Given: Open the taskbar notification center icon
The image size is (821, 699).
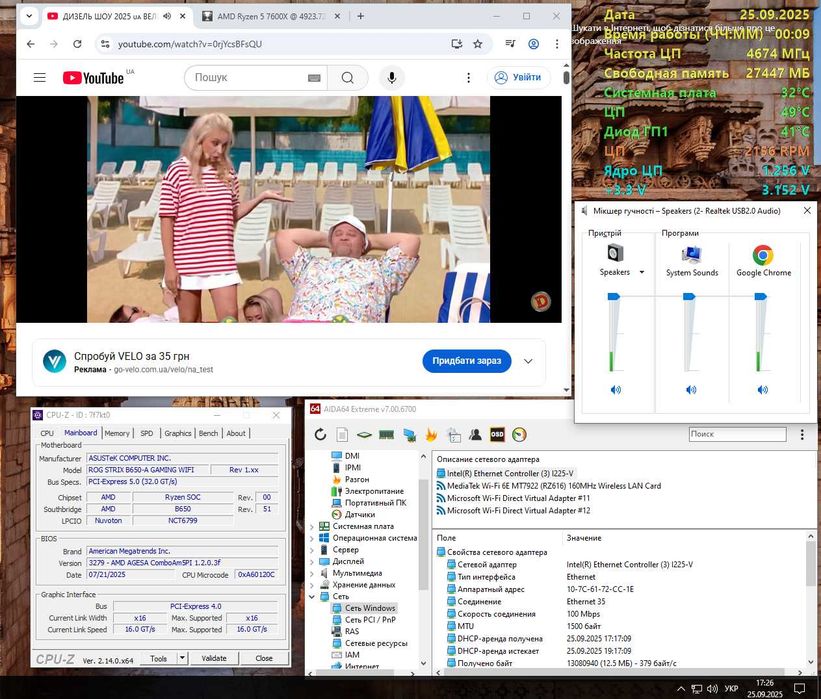Looking at the screenshot, I should click(799, 689).
